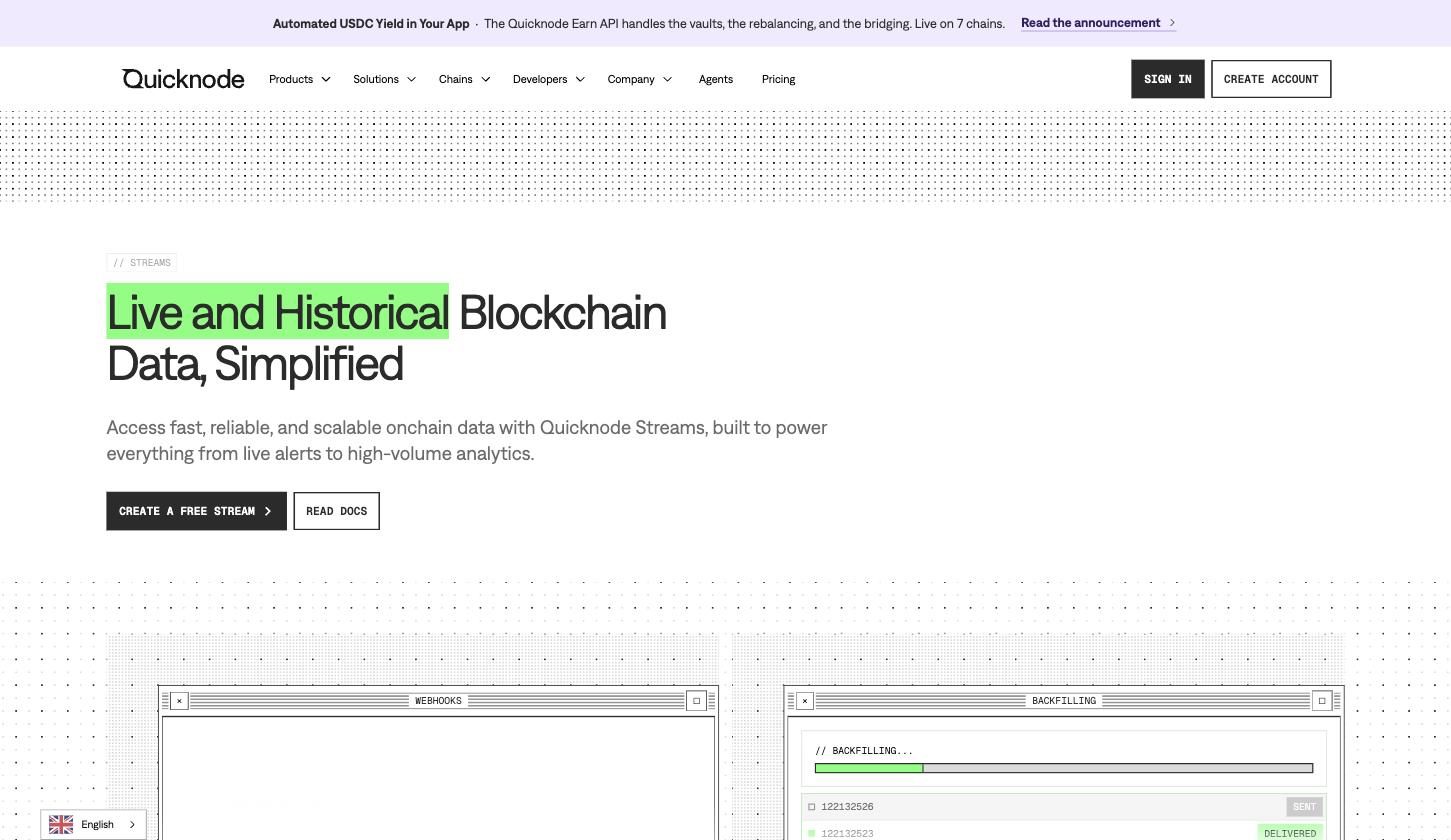Click the BACKFILLING window title
The height and width of the screenshot is (840, 1451).
(x=1064, y=701)
